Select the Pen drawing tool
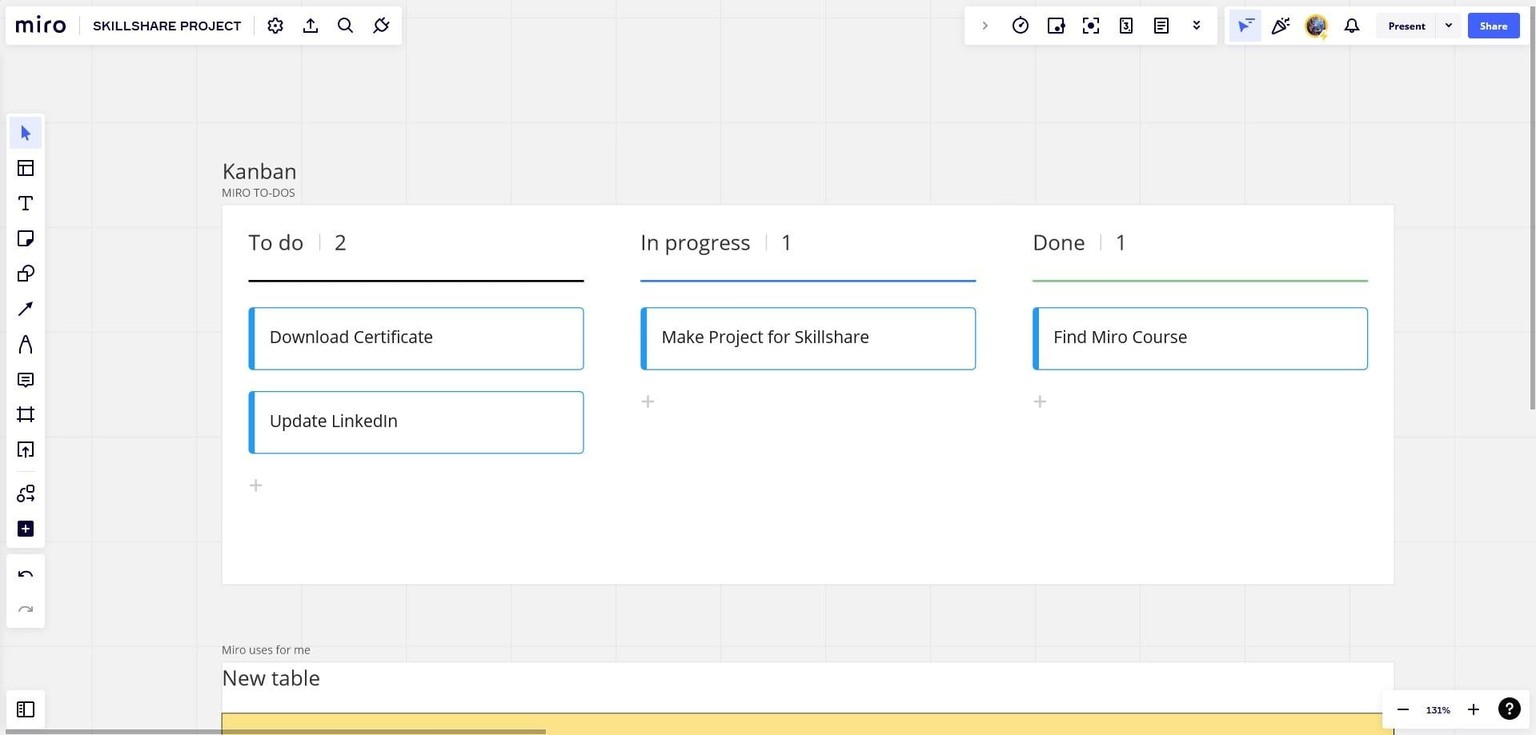1536x735 pixels. click(x=26, y=344)
